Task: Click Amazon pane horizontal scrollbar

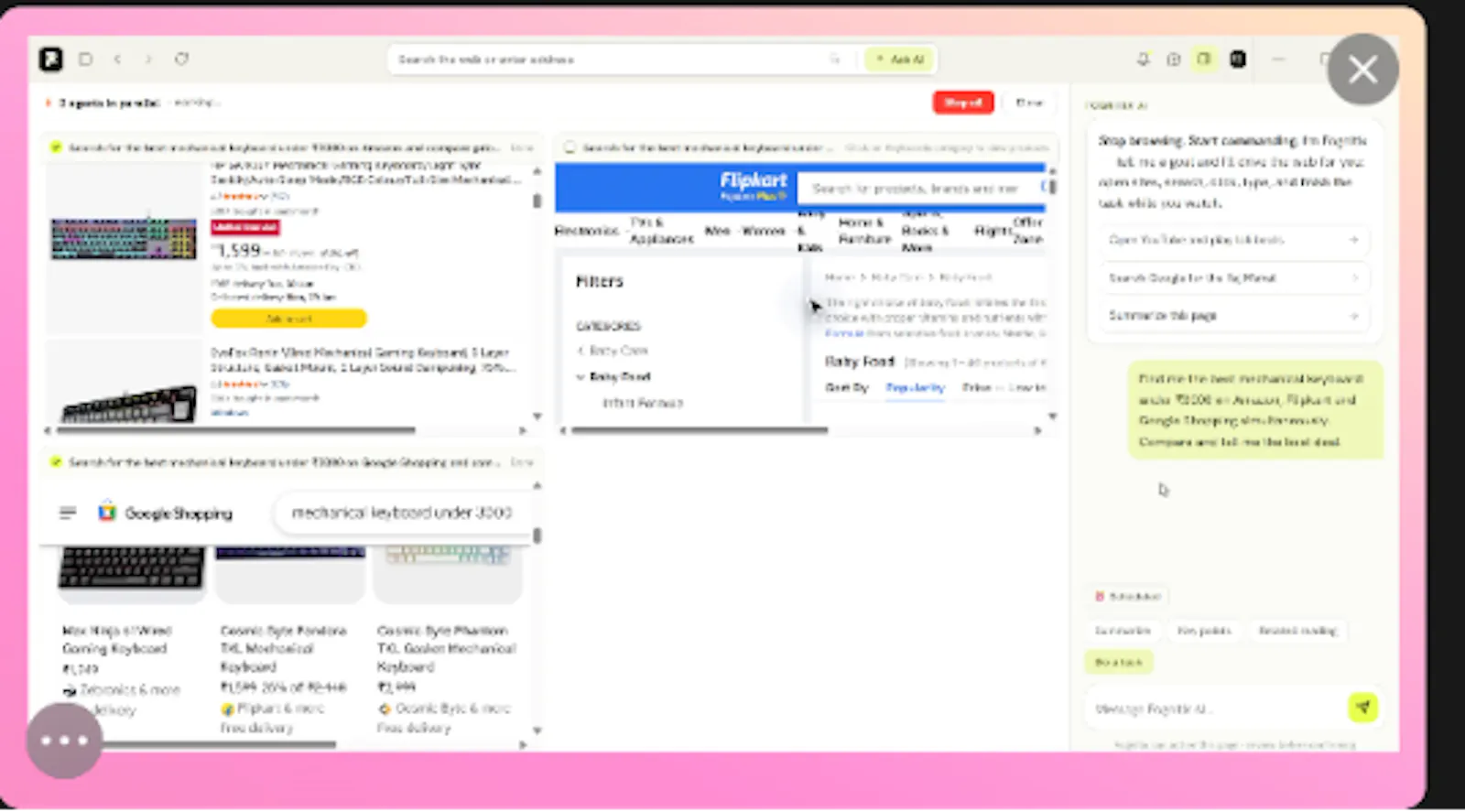Action: 236,429
